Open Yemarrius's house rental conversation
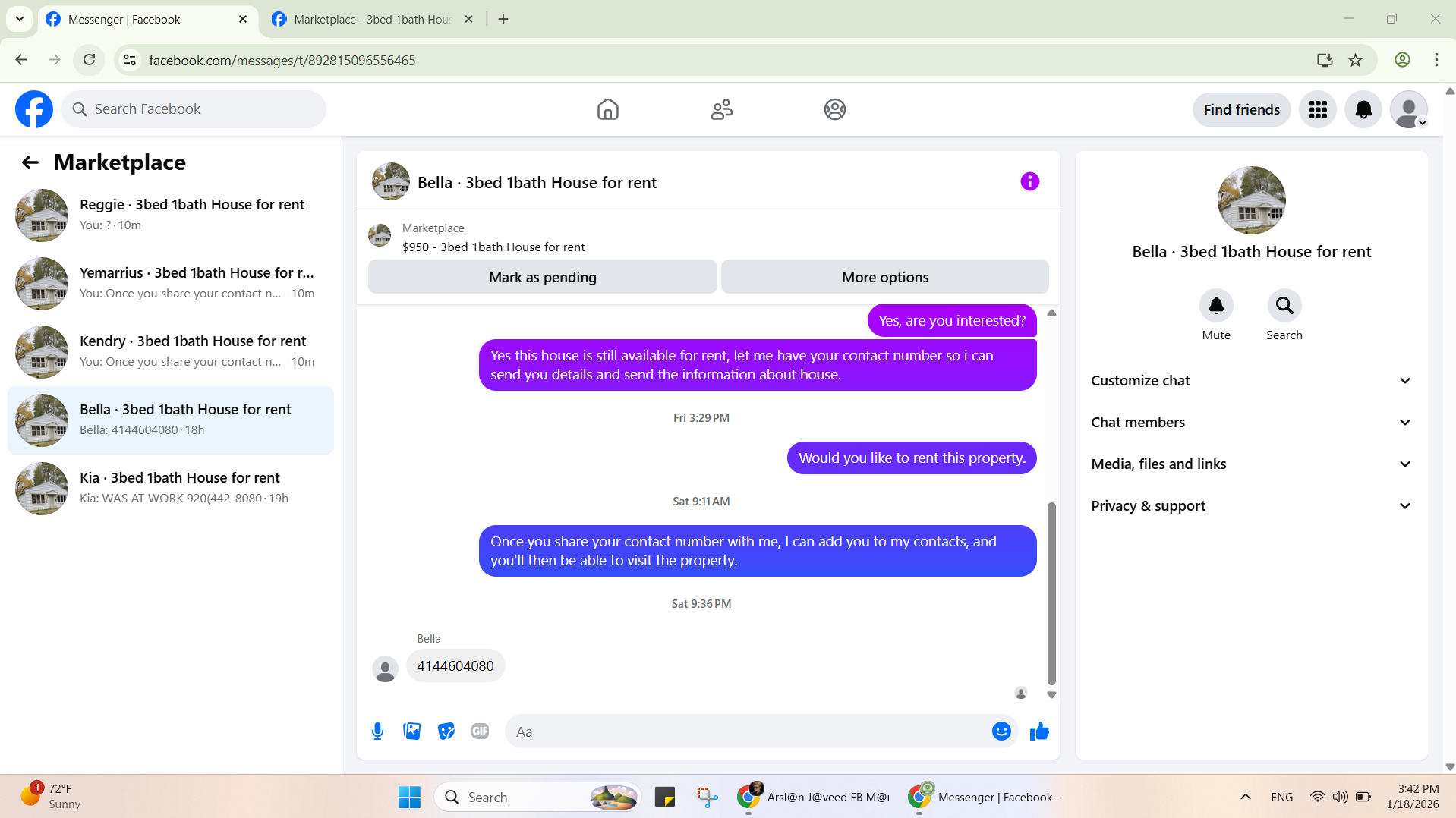The width and height of the screenshot is (1456, 818). (171, 283)
